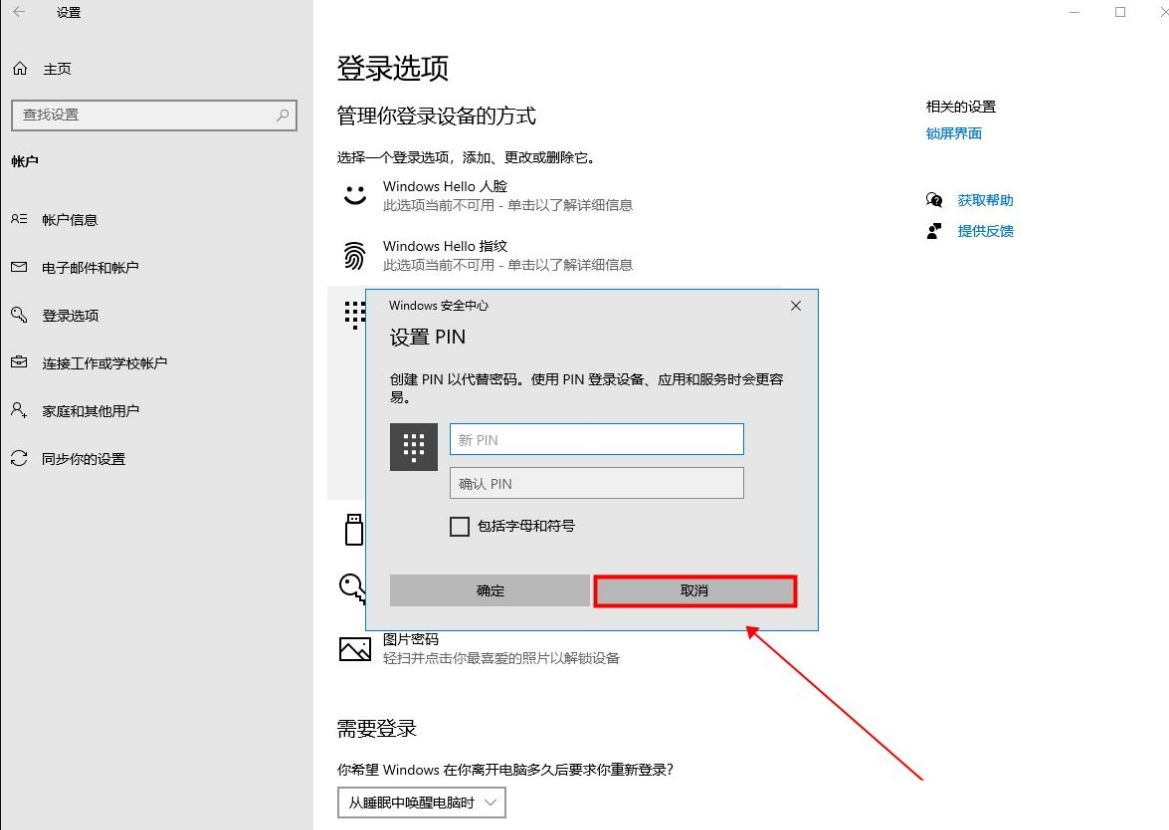Click the 获取帮助 help icon
This screenshot has width=1169, height=830.
(x=934, y=200)
